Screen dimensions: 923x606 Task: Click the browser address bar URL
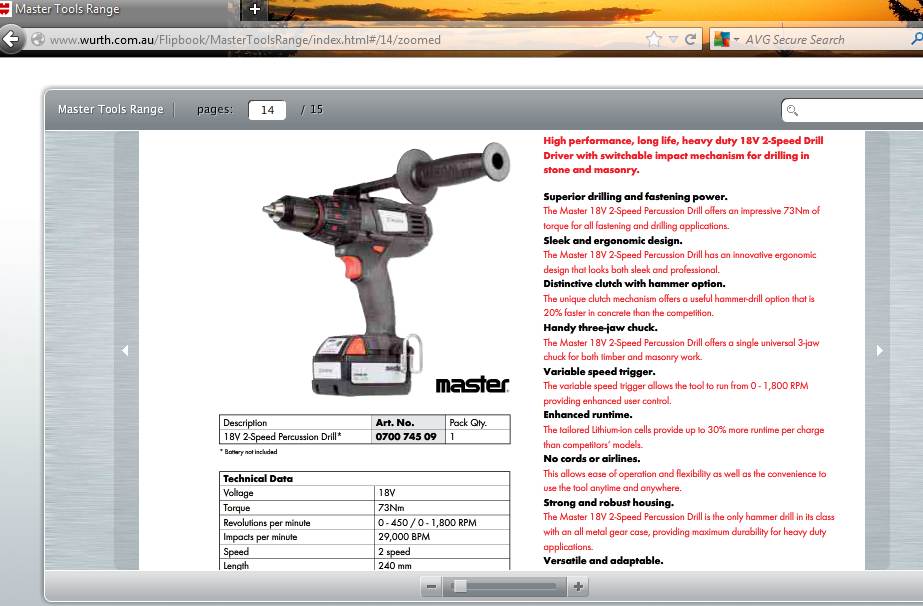245,40
